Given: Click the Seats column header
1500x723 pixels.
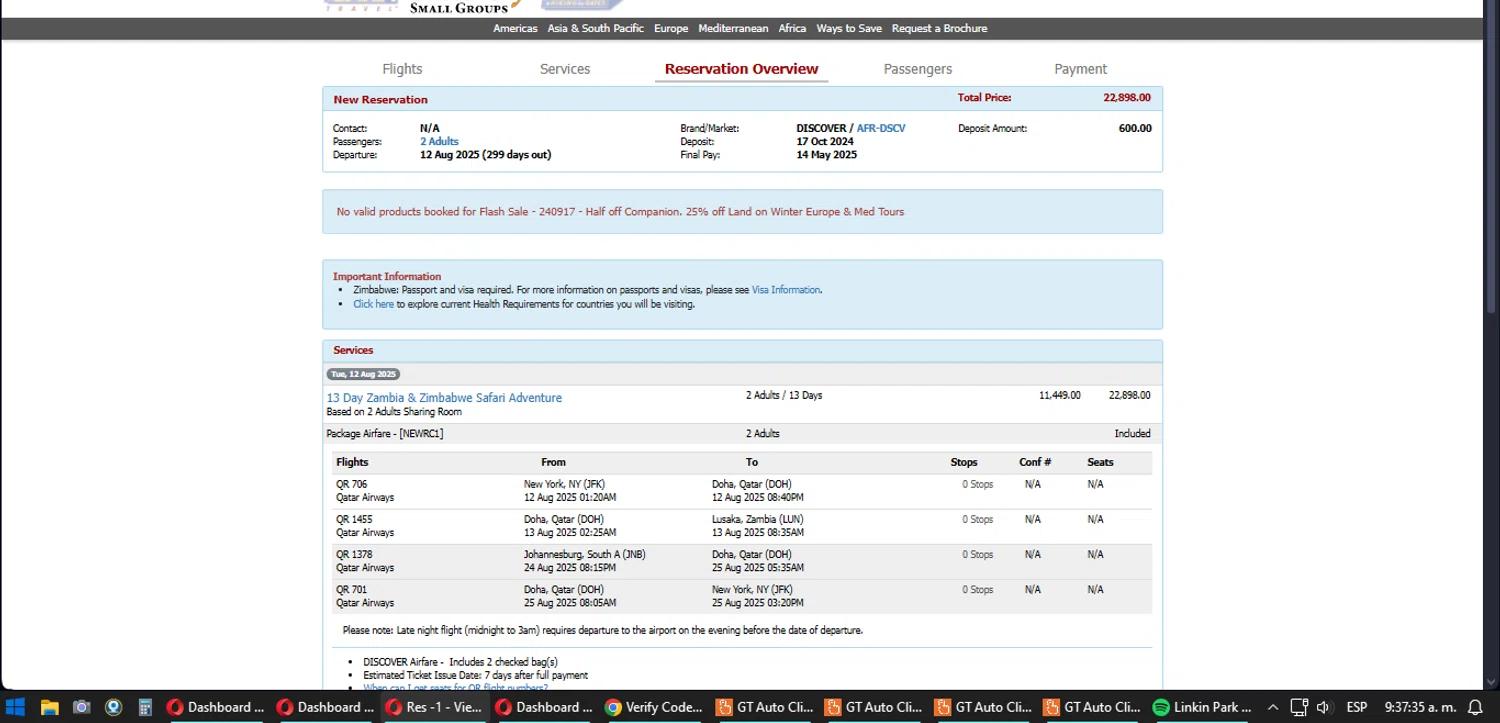Looking at the screenshot, I should pyautogui.click(x=1100, y=462).
